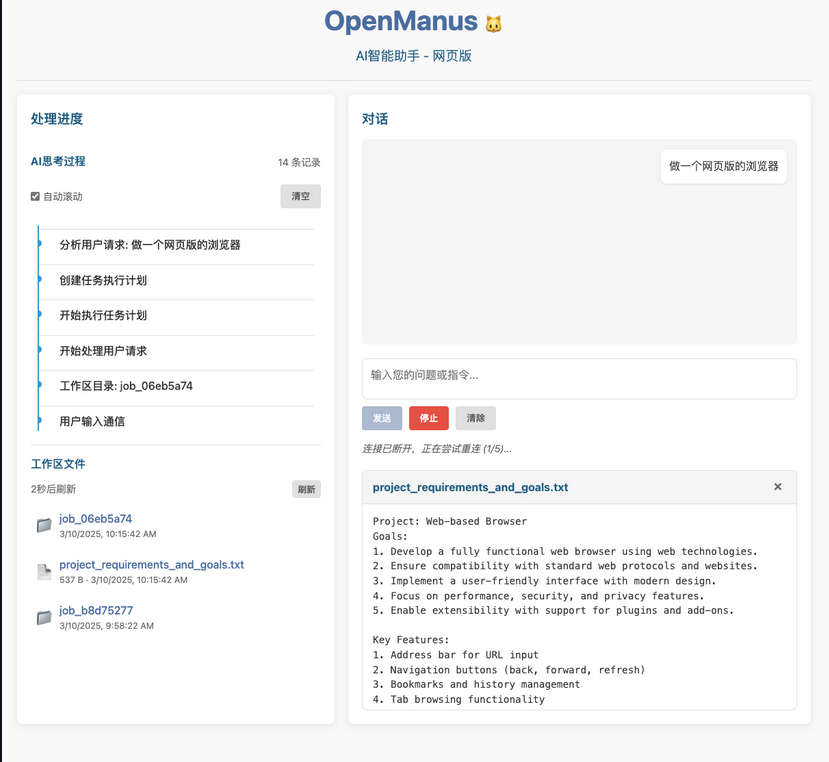Click the Key Features: line in the preview
The height and width of the screenshot is (762, 829).
(x=411, y=640)
